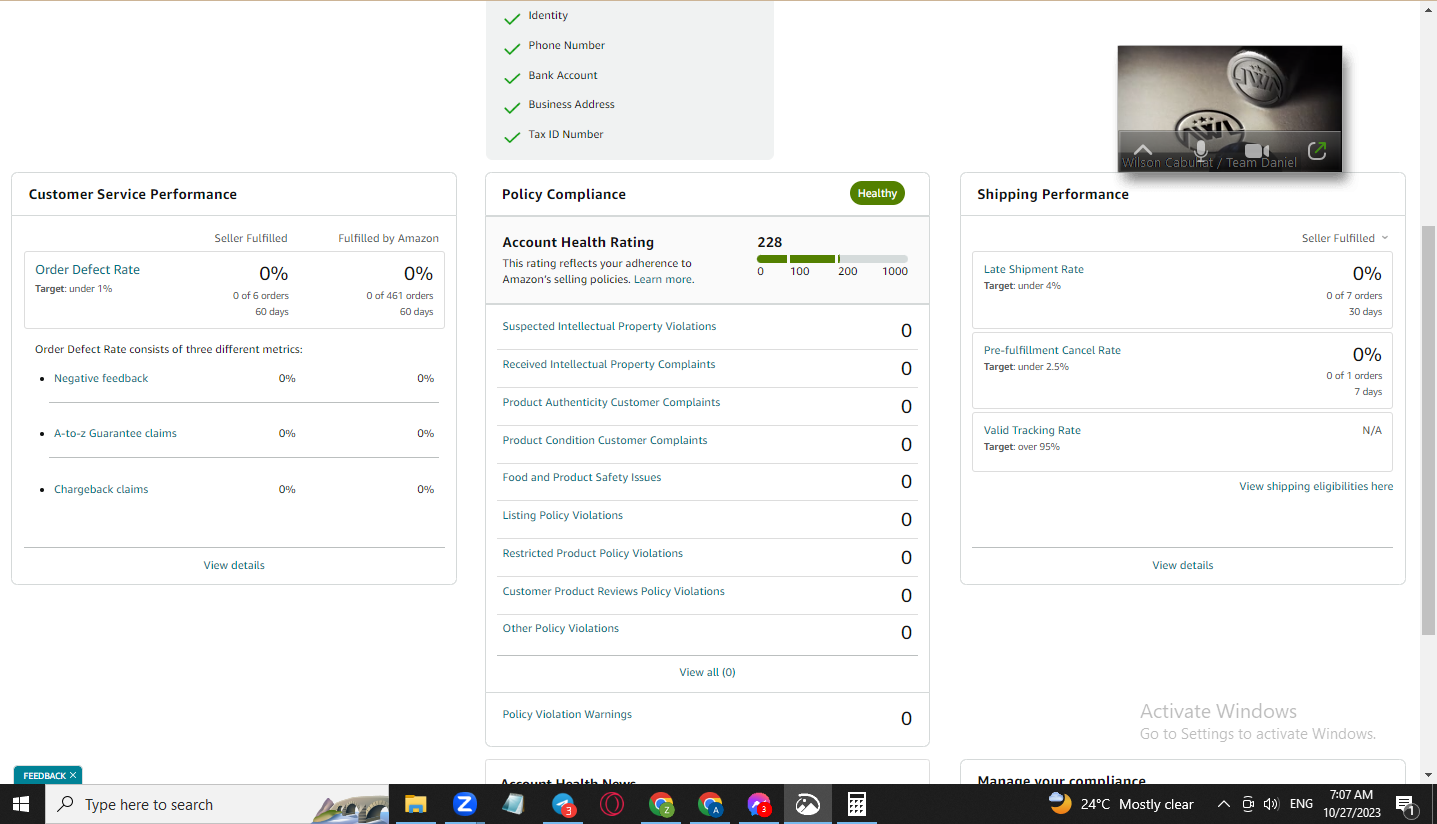Open the notepad-style taskbar icon
Image resolution: width=1437 pixels, height=824 pixels.
click(x=513, y=804)
